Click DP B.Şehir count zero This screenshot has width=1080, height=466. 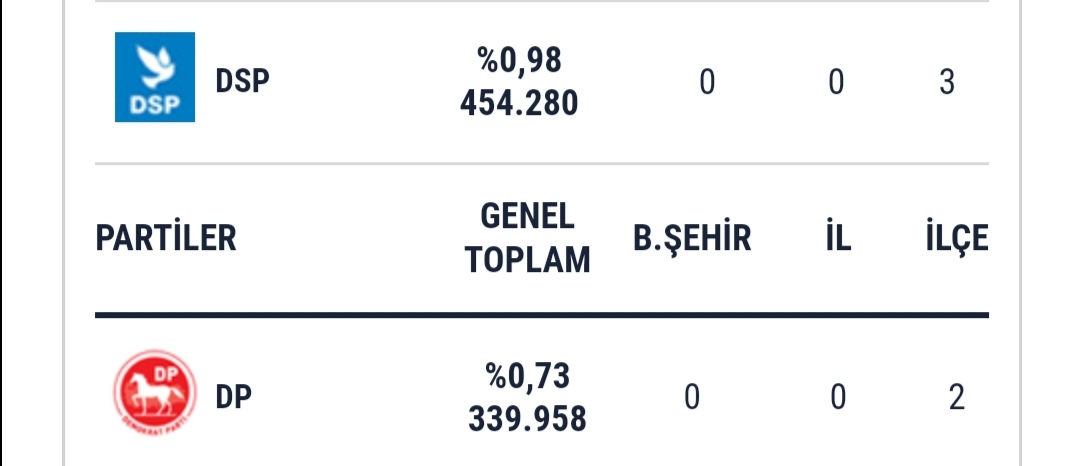pos(692,398)
